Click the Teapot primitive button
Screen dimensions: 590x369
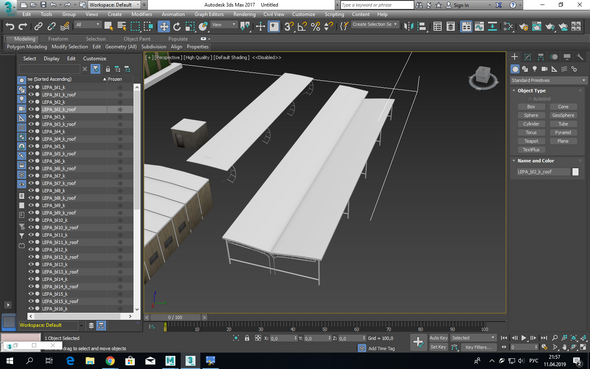(x=531, y=141)
